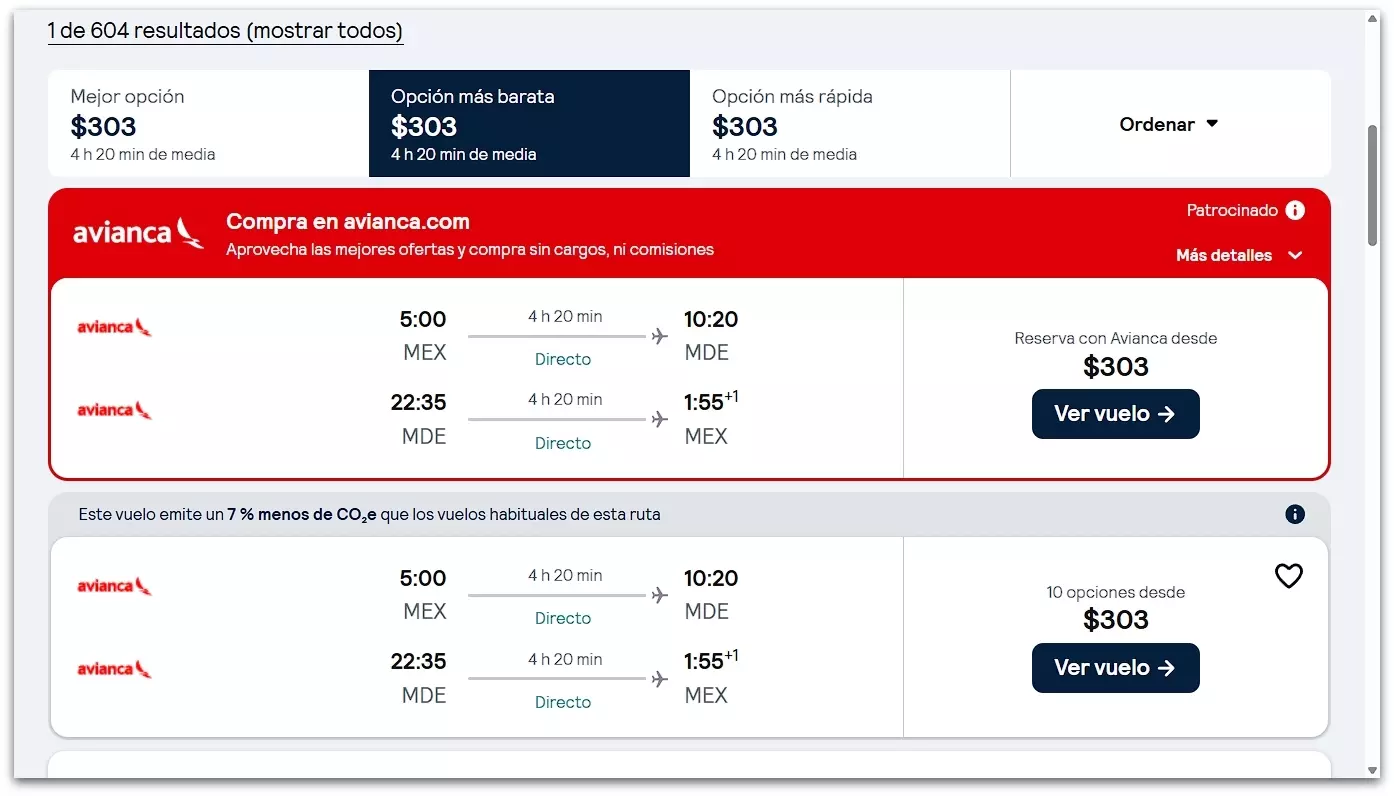Click Avianca logo on second result's 5:00 flight
Viewport: 1394px width, 796px height.
[114, 586]
